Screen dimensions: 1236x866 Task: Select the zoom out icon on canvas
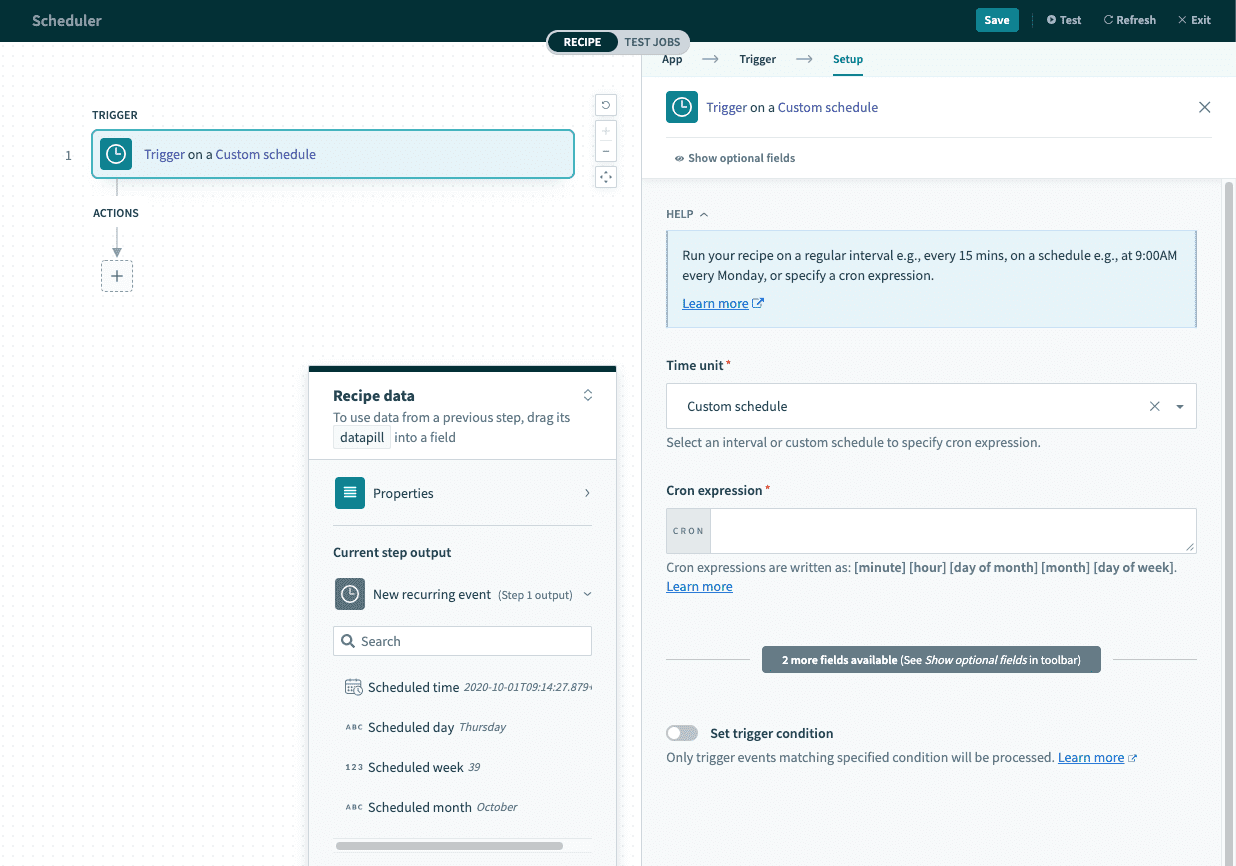point(605,150)
